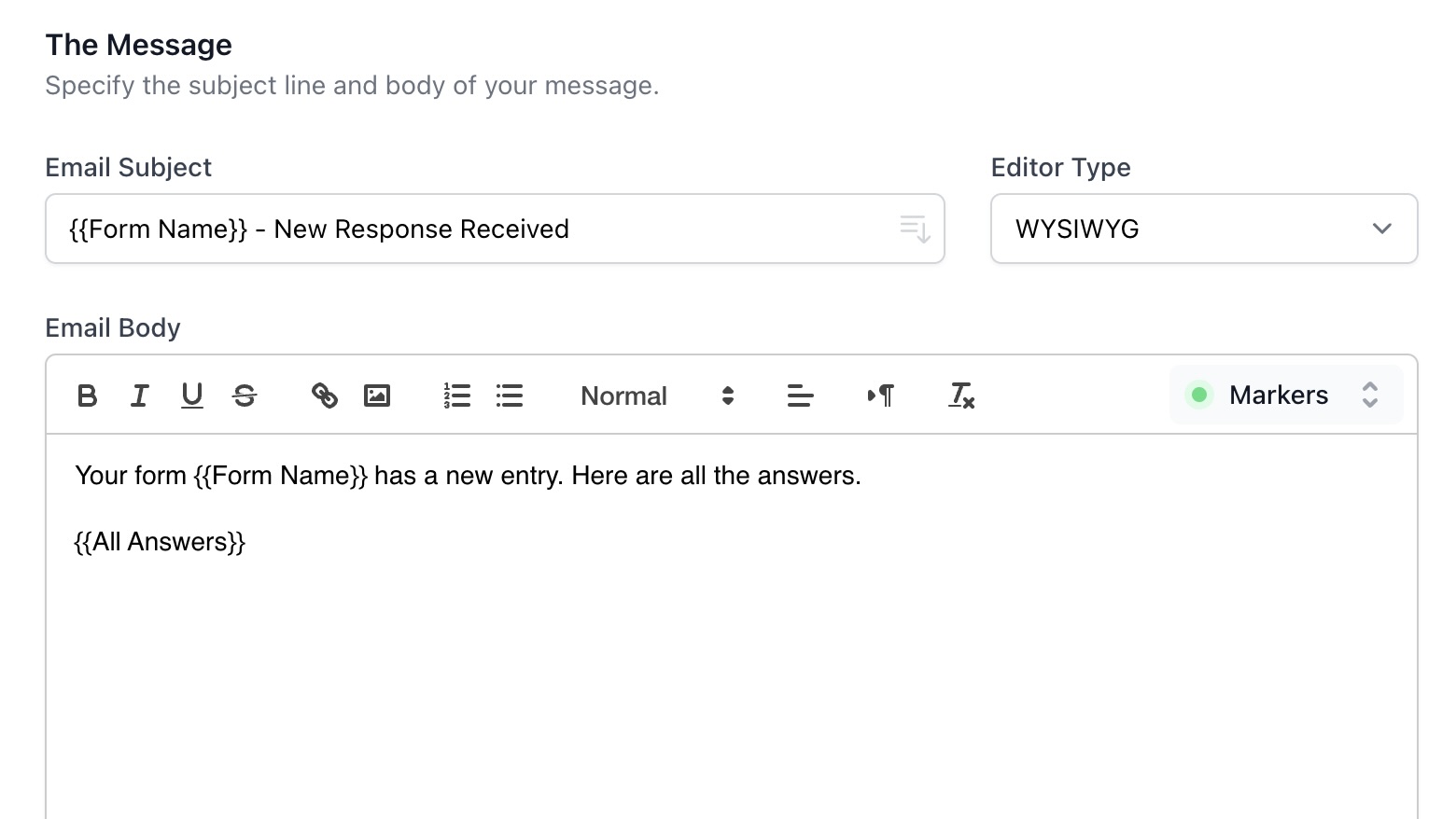Viewport: 1456px width, 819px height.
Task: Underline the selected text
Action: [191, 396]
